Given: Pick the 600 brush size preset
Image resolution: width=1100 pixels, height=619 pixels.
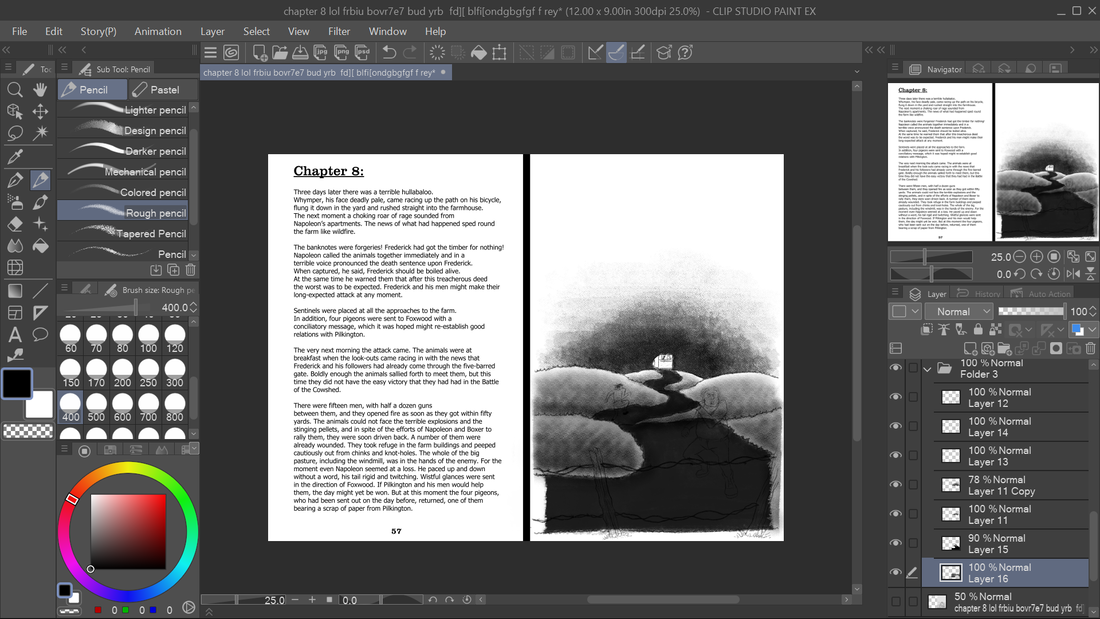Looking at the screenshot, I should [123, 408].
